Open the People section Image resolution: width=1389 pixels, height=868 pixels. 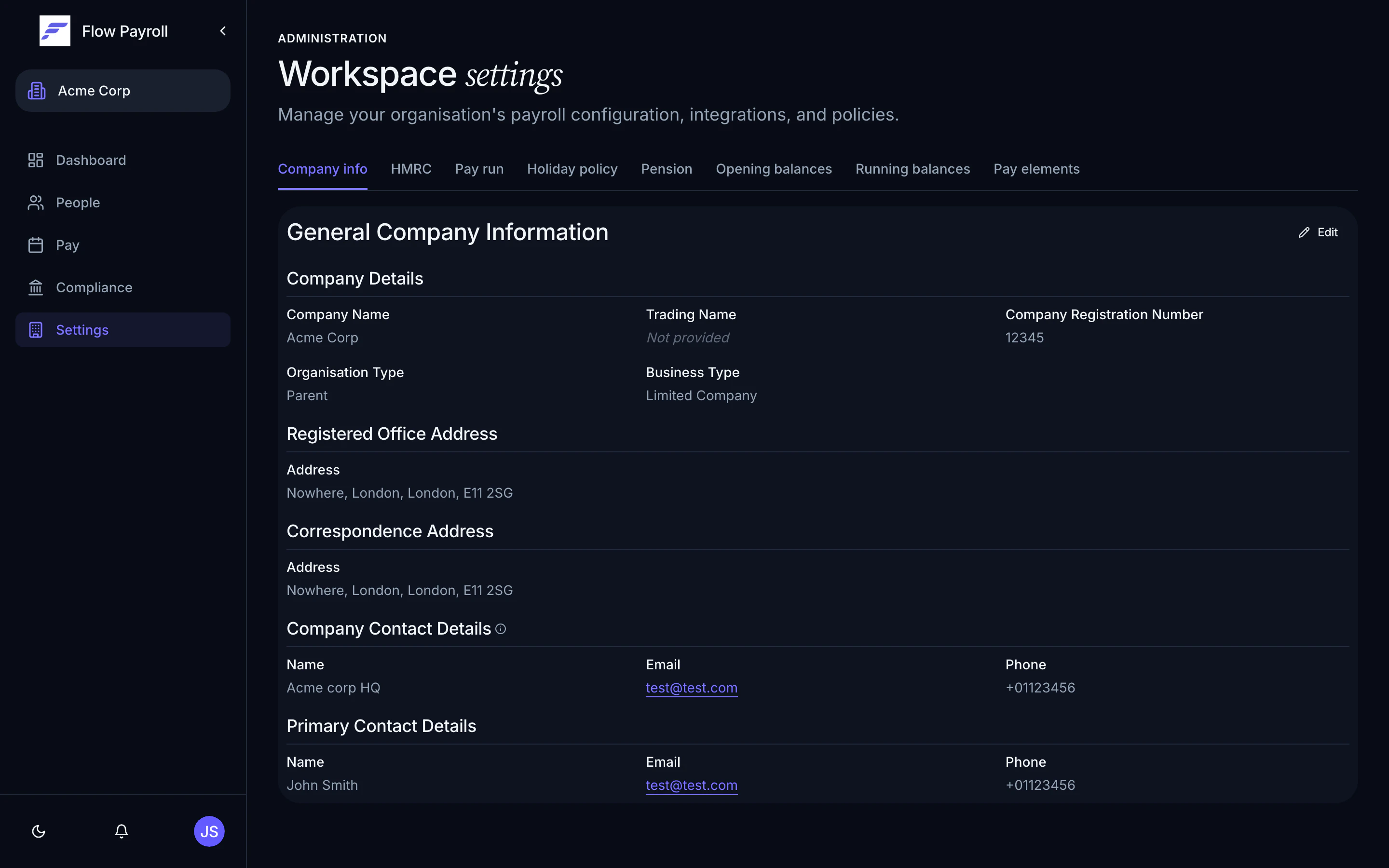click(123, 203)
